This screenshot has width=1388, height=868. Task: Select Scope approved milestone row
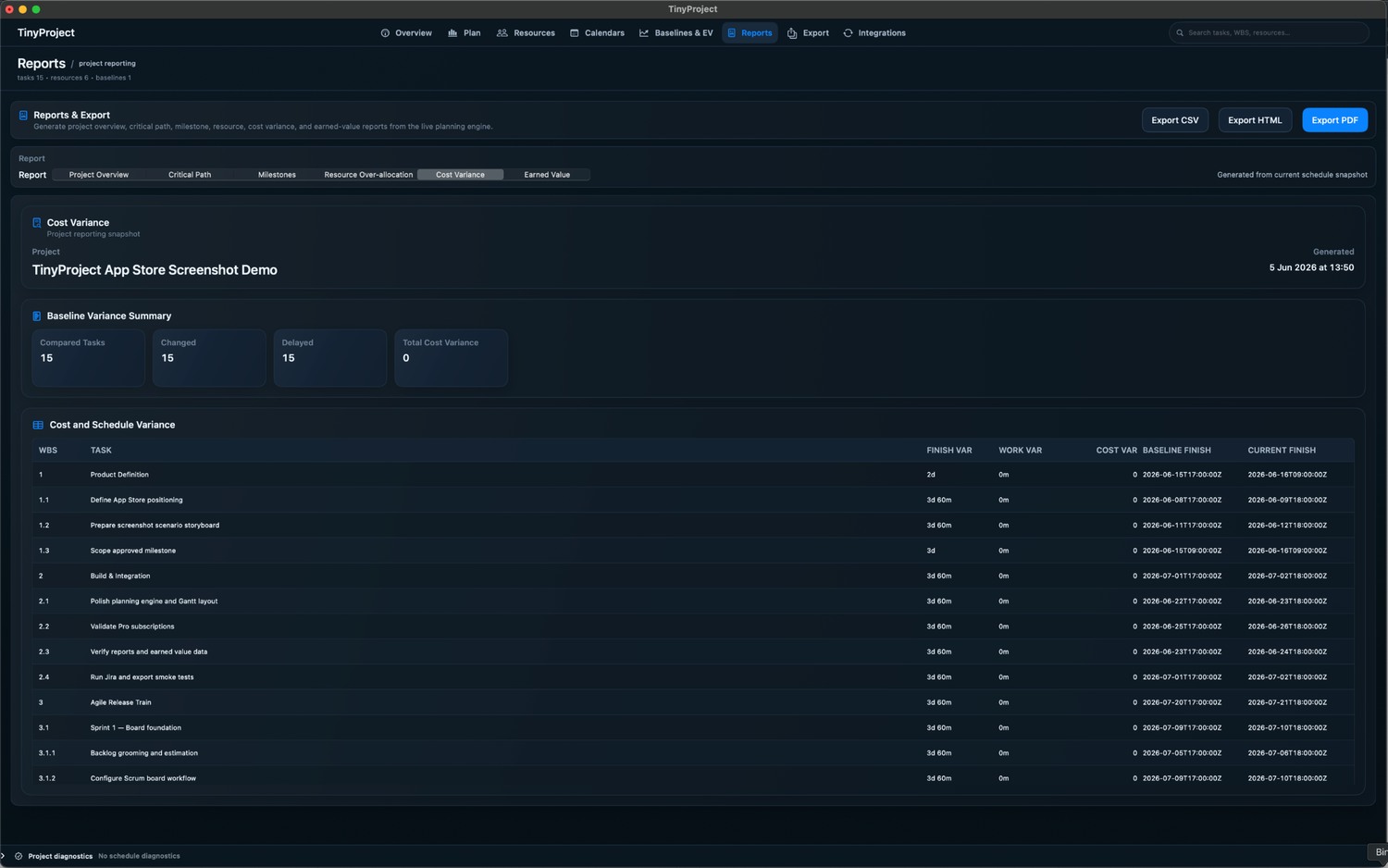[693, 551]
